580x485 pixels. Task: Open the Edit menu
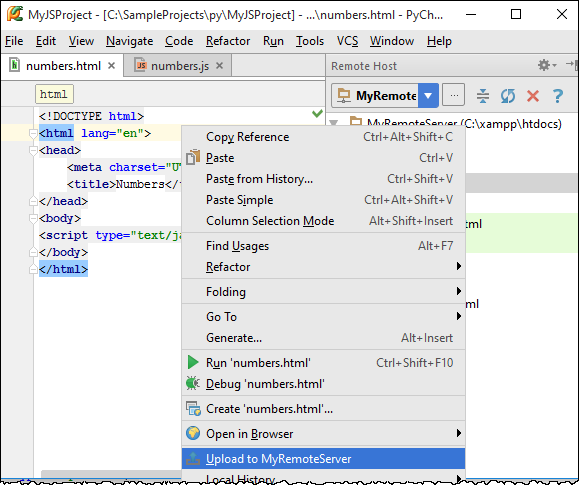(x=45, y=41)
